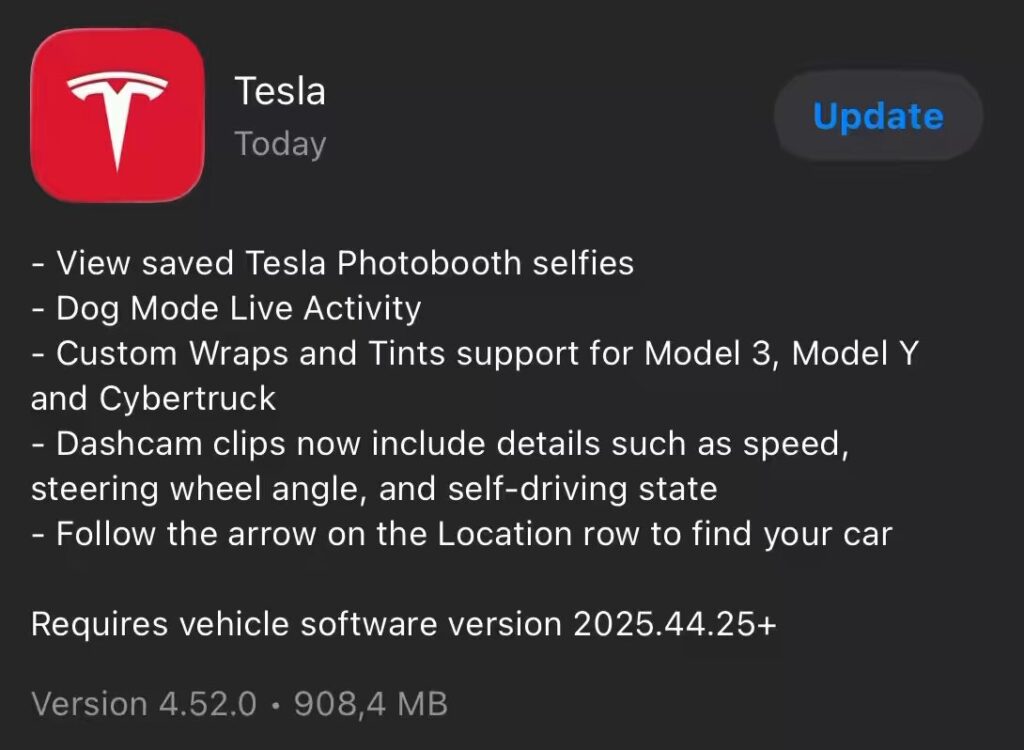The image size is (1024, 750).
Task: Tap the Custom Wraps and Tints line
Action: [475, 353]
